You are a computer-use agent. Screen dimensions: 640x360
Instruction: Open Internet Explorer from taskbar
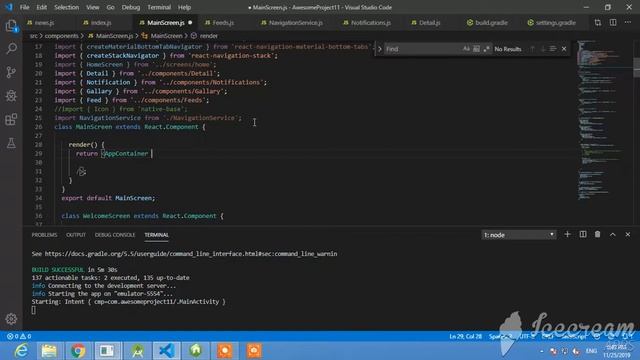[20, 351]
